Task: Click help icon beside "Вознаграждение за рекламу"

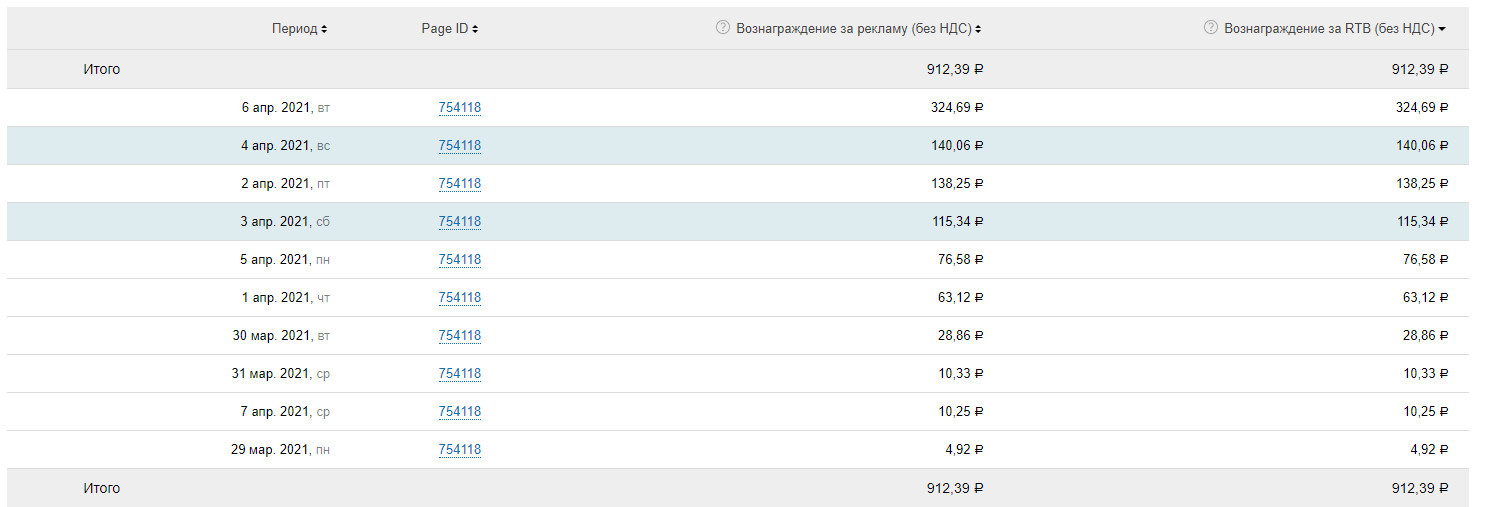Action: pos(723,28)
